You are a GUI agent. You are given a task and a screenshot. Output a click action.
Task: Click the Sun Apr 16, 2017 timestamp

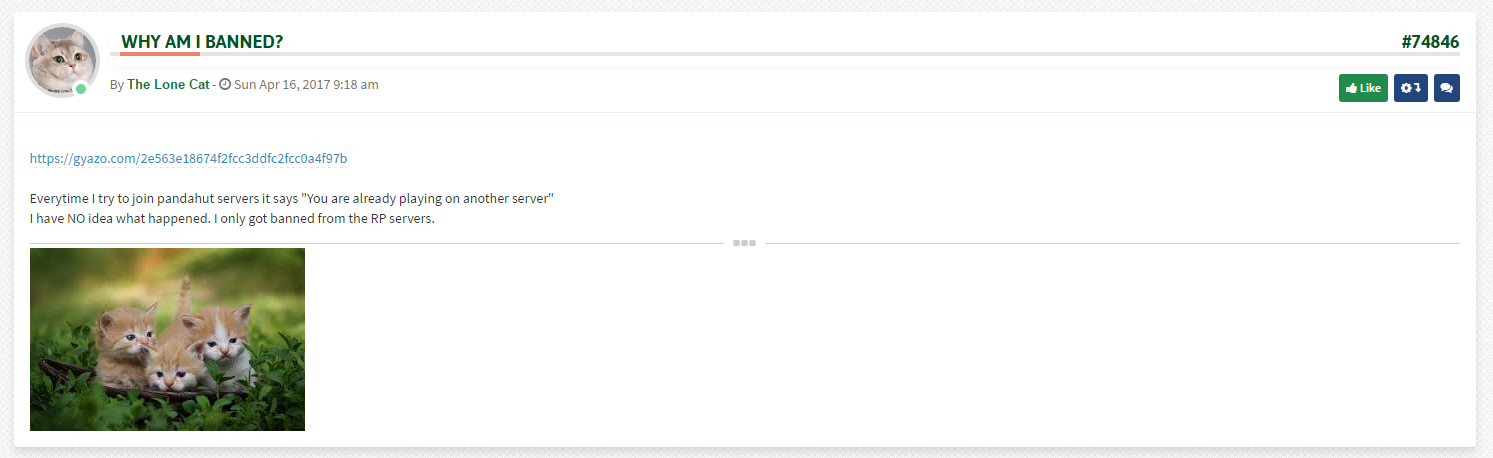pos(306,85)
